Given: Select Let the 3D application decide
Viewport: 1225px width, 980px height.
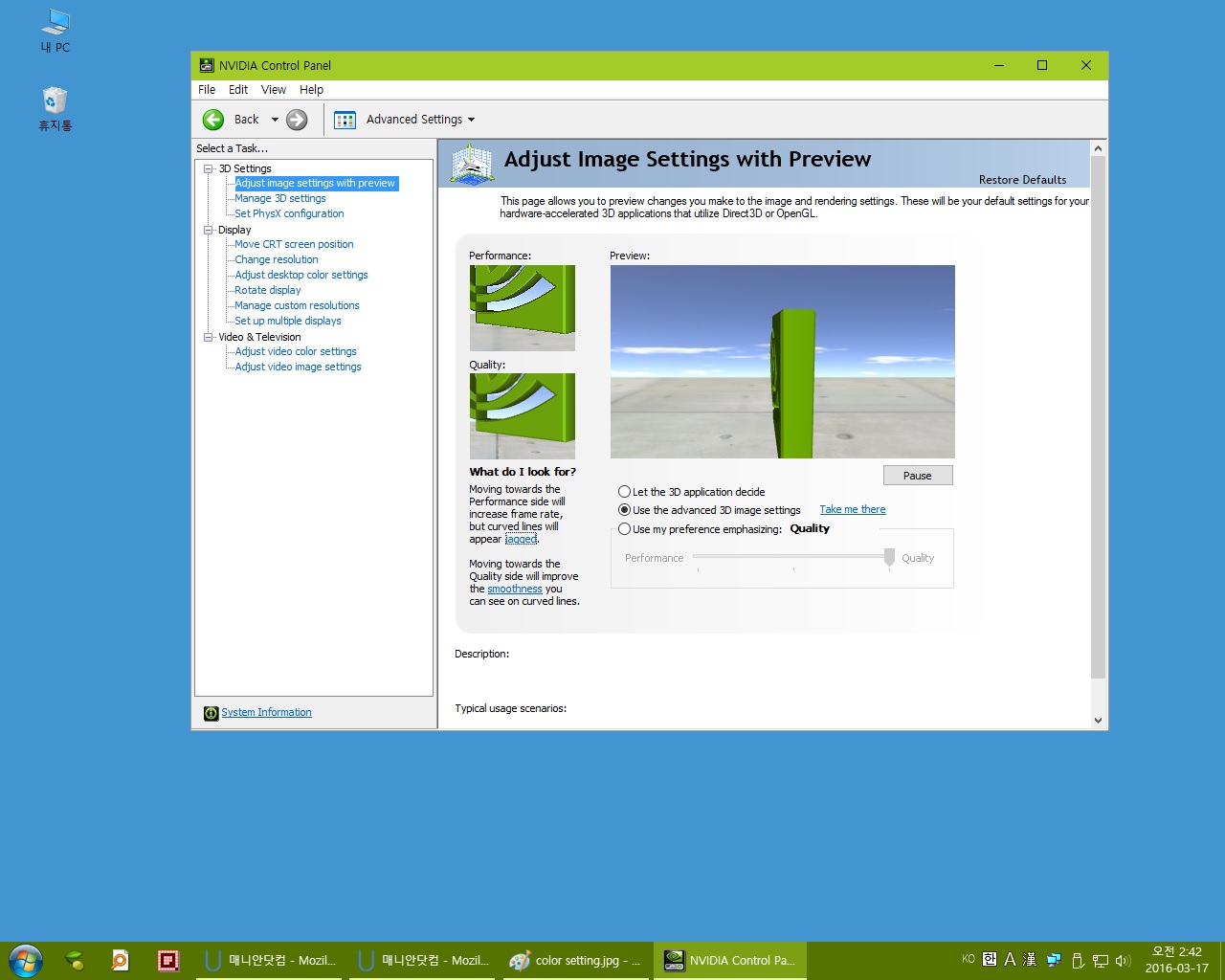Looking at the screenshot, I should coord(692,492).
